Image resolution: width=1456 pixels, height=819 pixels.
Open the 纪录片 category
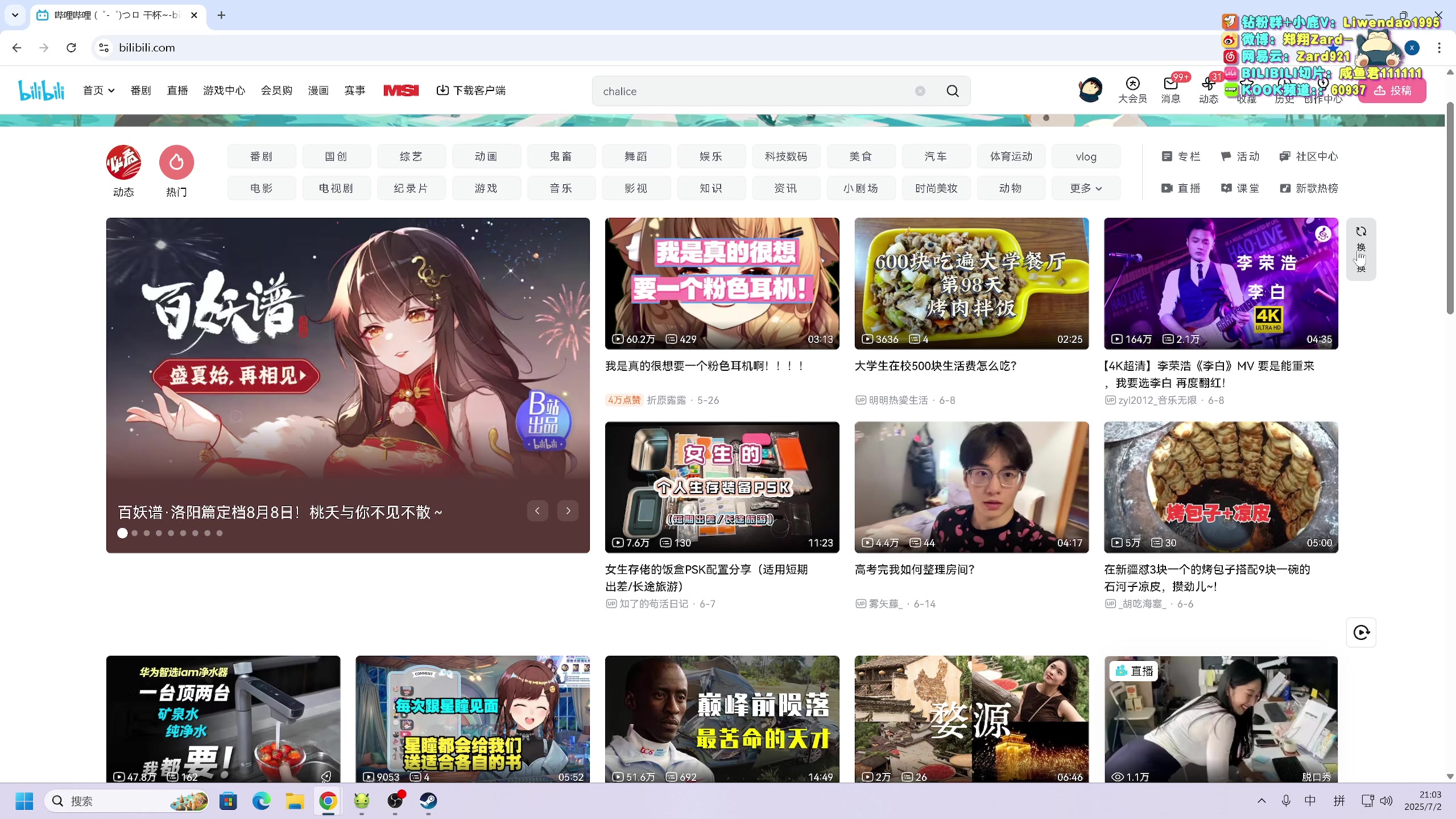(x=411, y=188)
